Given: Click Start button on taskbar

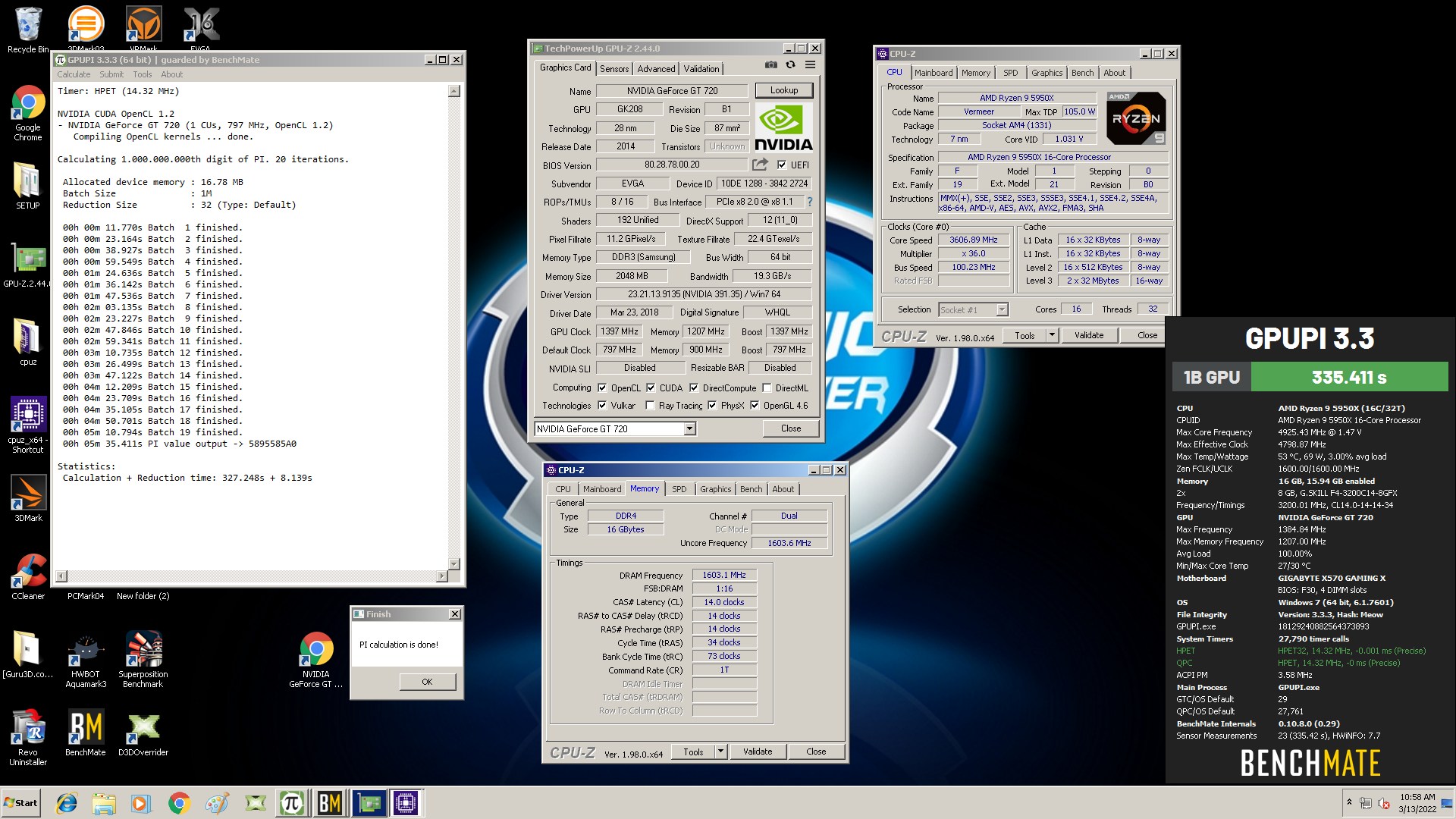Looking at the screenshot, I should pyautogui.click(x=21, y=803).
